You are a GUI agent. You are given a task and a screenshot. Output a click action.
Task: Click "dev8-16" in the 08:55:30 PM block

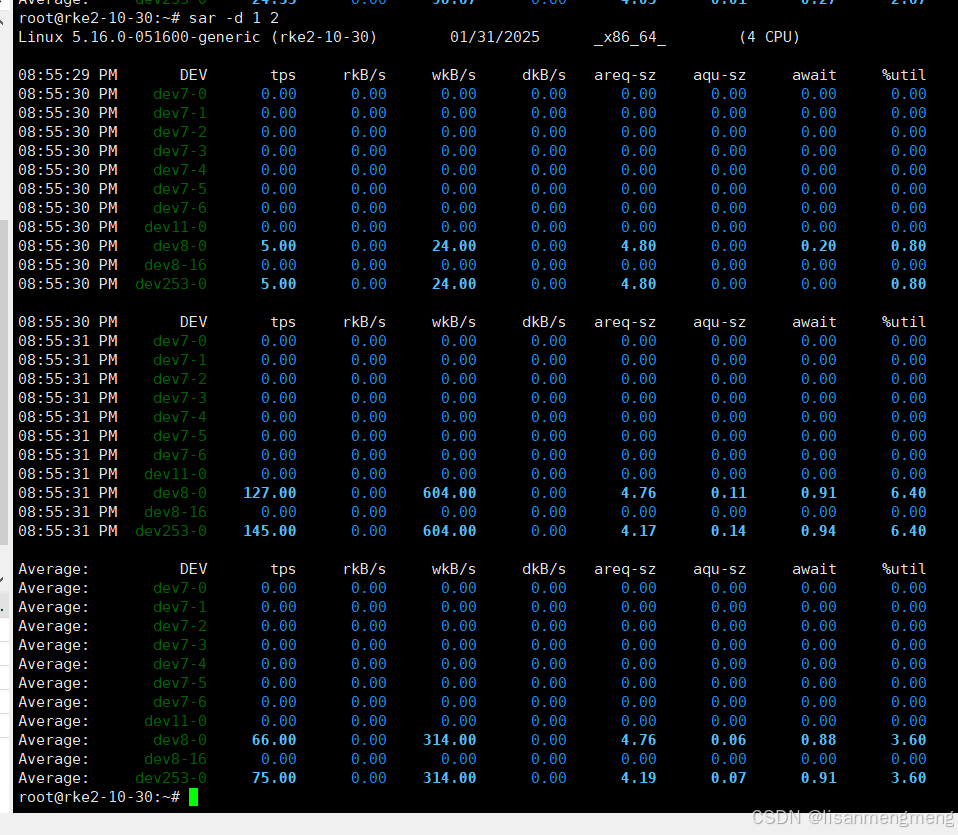click(176, 264)
